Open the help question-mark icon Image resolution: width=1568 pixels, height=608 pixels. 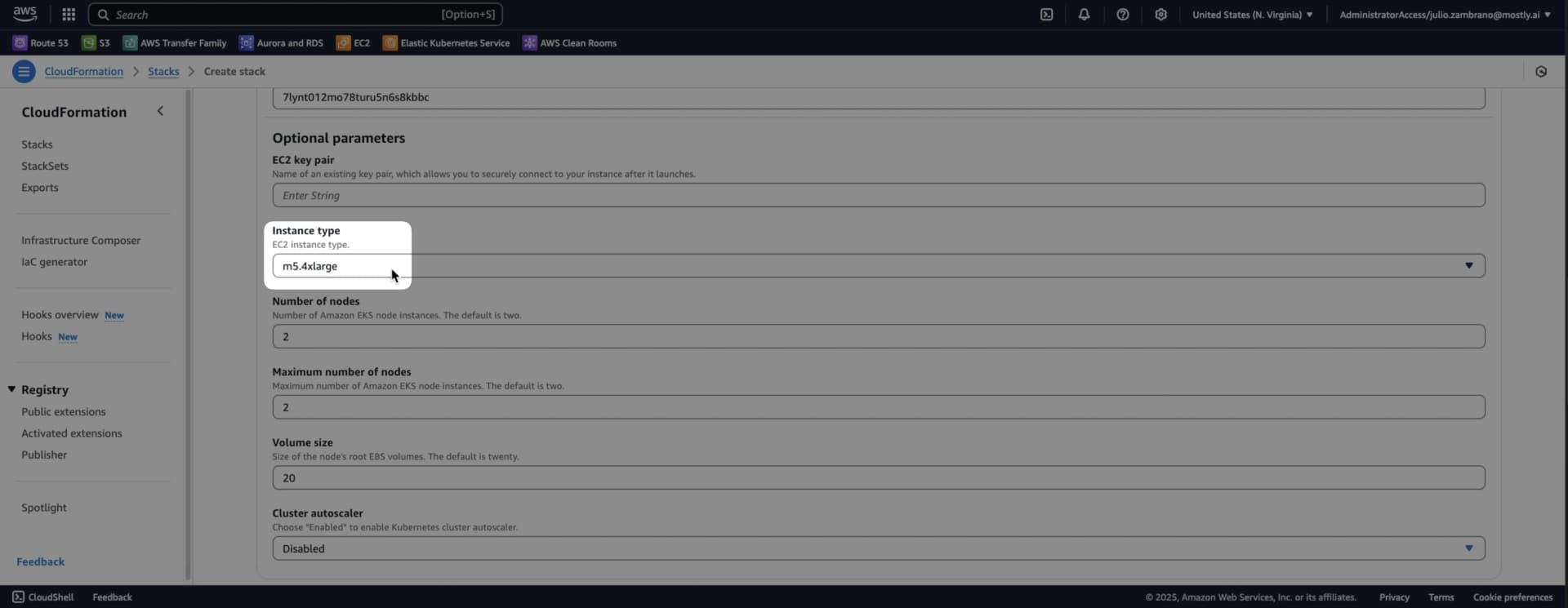click(x=1122, y=15)
